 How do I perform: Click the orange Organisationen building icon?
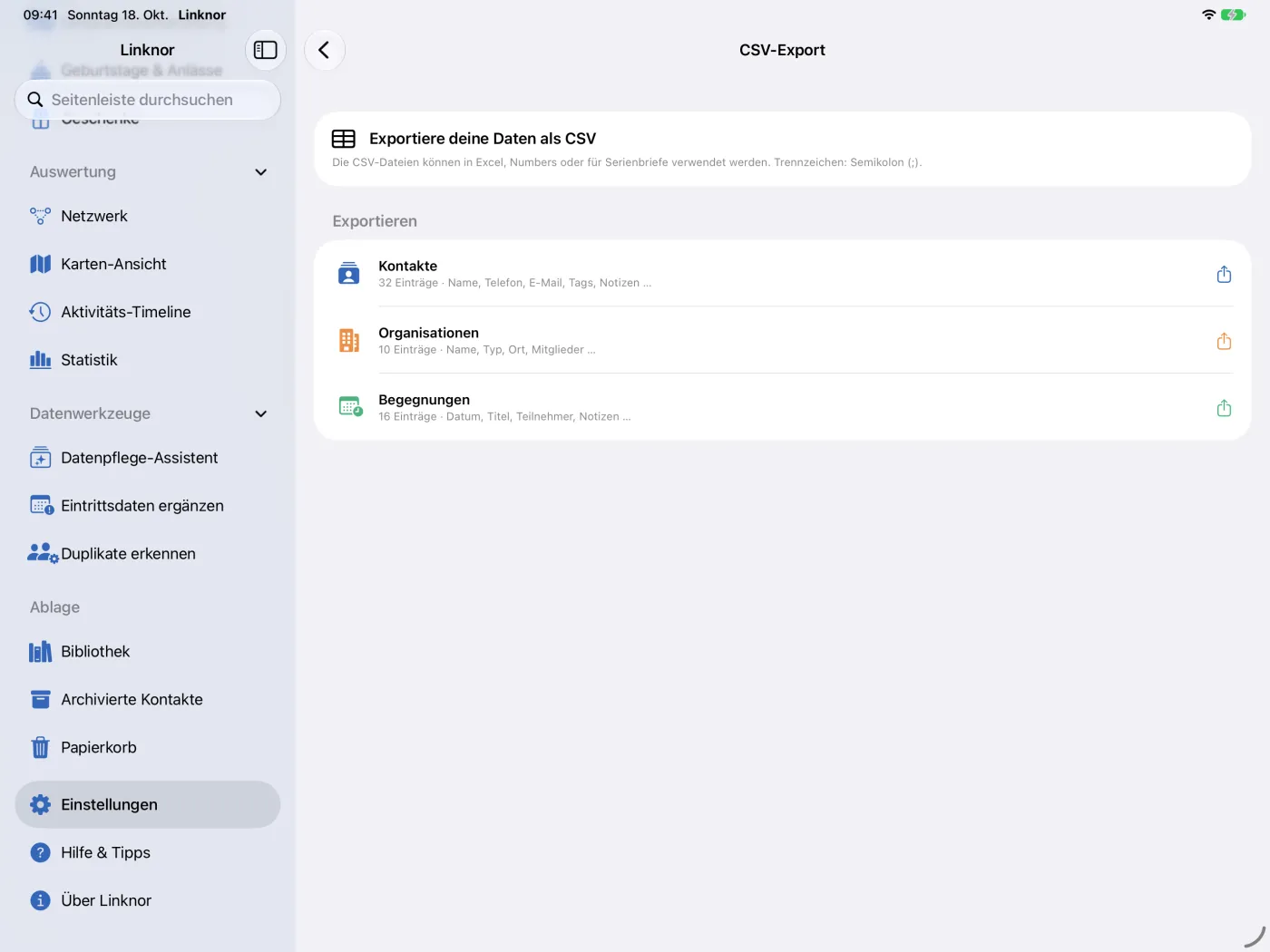pos(348,340)
